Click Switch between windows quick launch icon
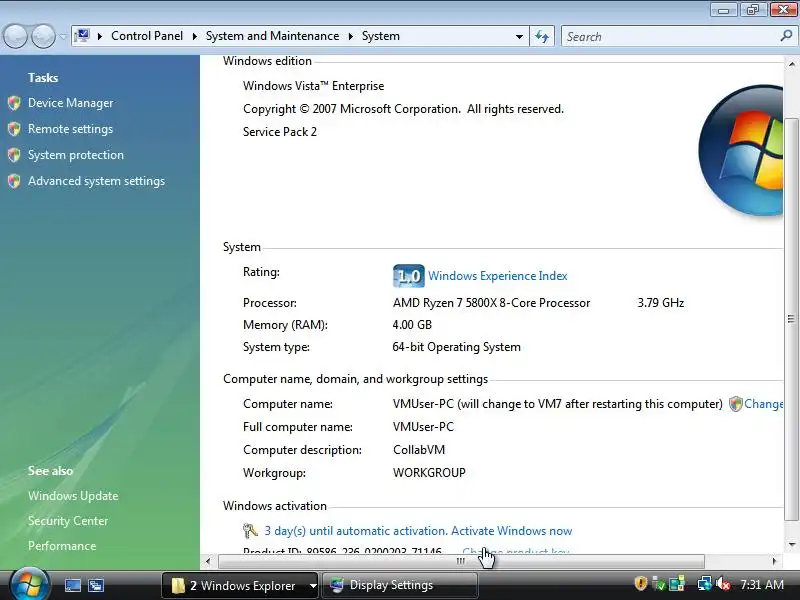This screenshot has height=600, width=800. pos(96,585)
